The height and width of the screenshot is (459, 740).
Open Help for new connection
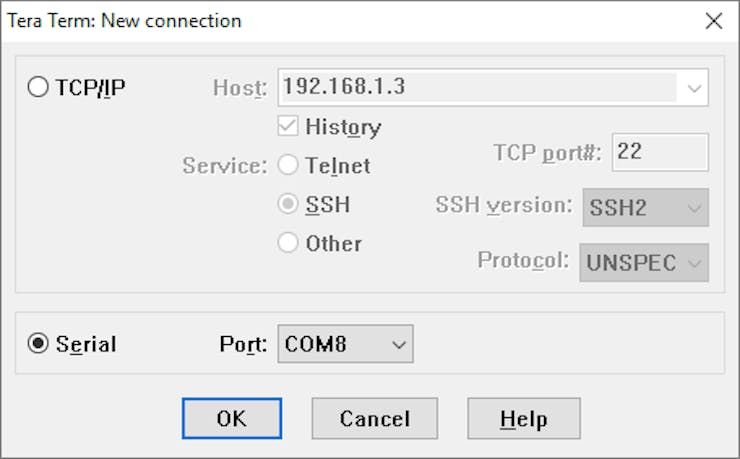coord(524,418)
